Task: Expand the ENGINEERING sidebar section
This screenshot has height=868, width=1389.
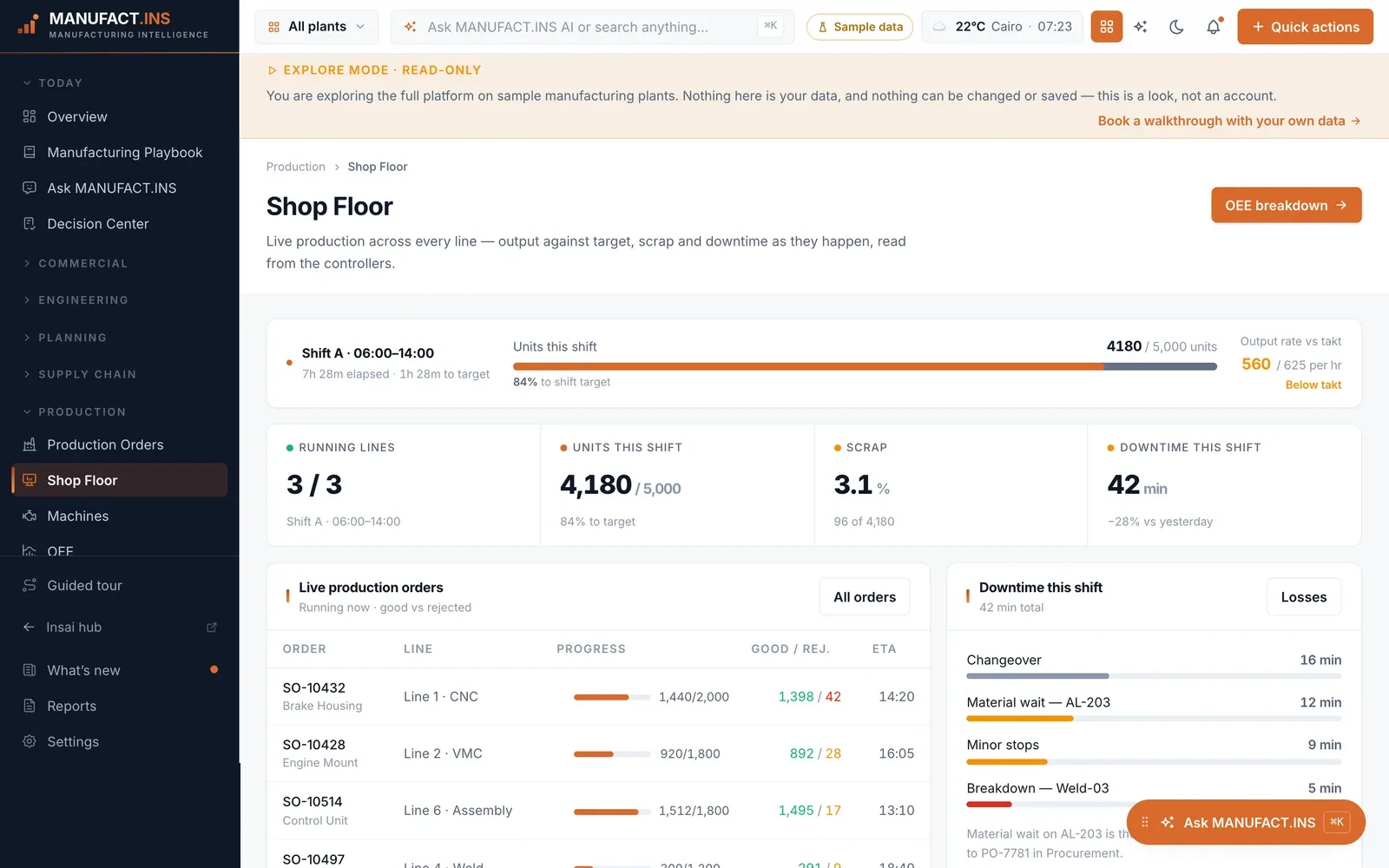Action: coord(76,300)
